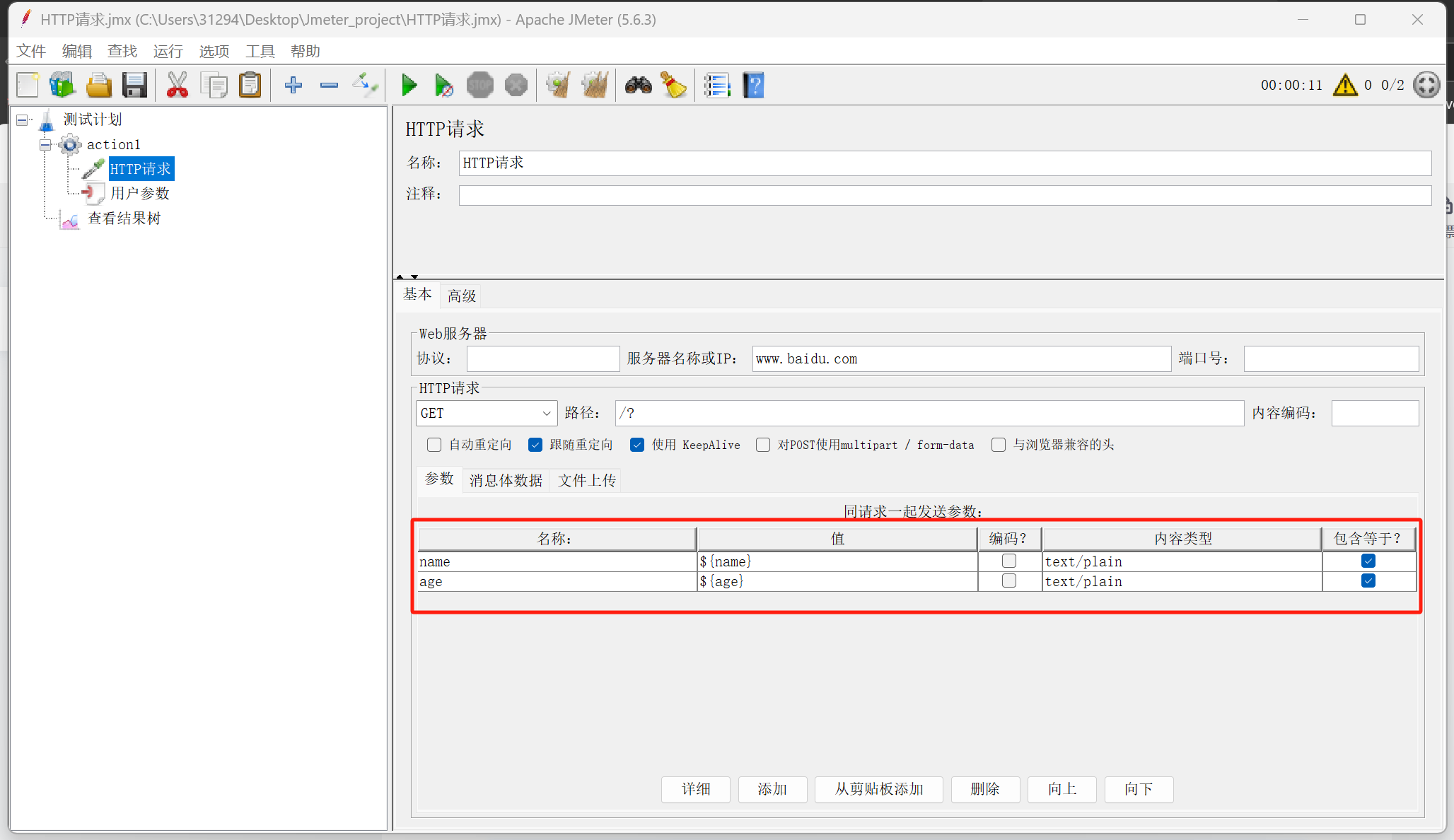Switch to the 消息体数据 tab
Image resolution: width=1454 pixels, height=840 pixels.
[506, 481]
